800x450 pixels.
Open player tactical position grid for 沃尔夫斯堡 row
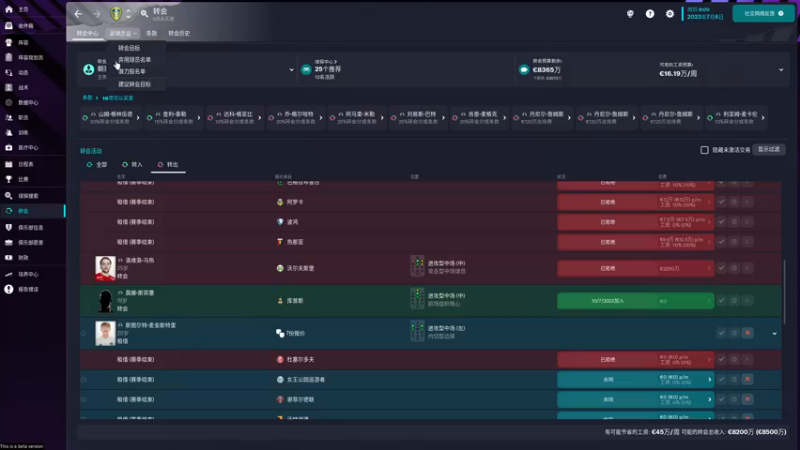(417, 266)
